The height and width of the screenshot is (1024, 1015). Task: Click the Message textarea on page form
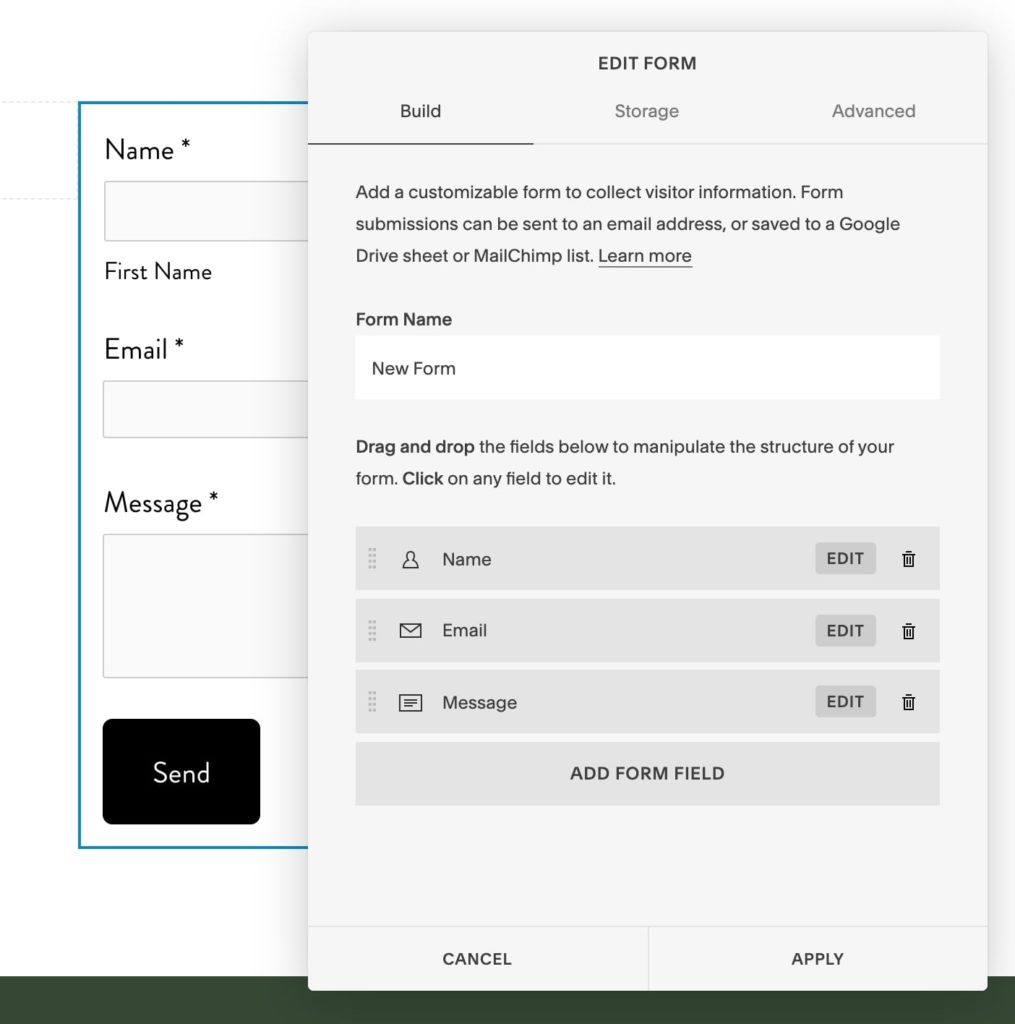pyautogui.click(x=206, y=606)
